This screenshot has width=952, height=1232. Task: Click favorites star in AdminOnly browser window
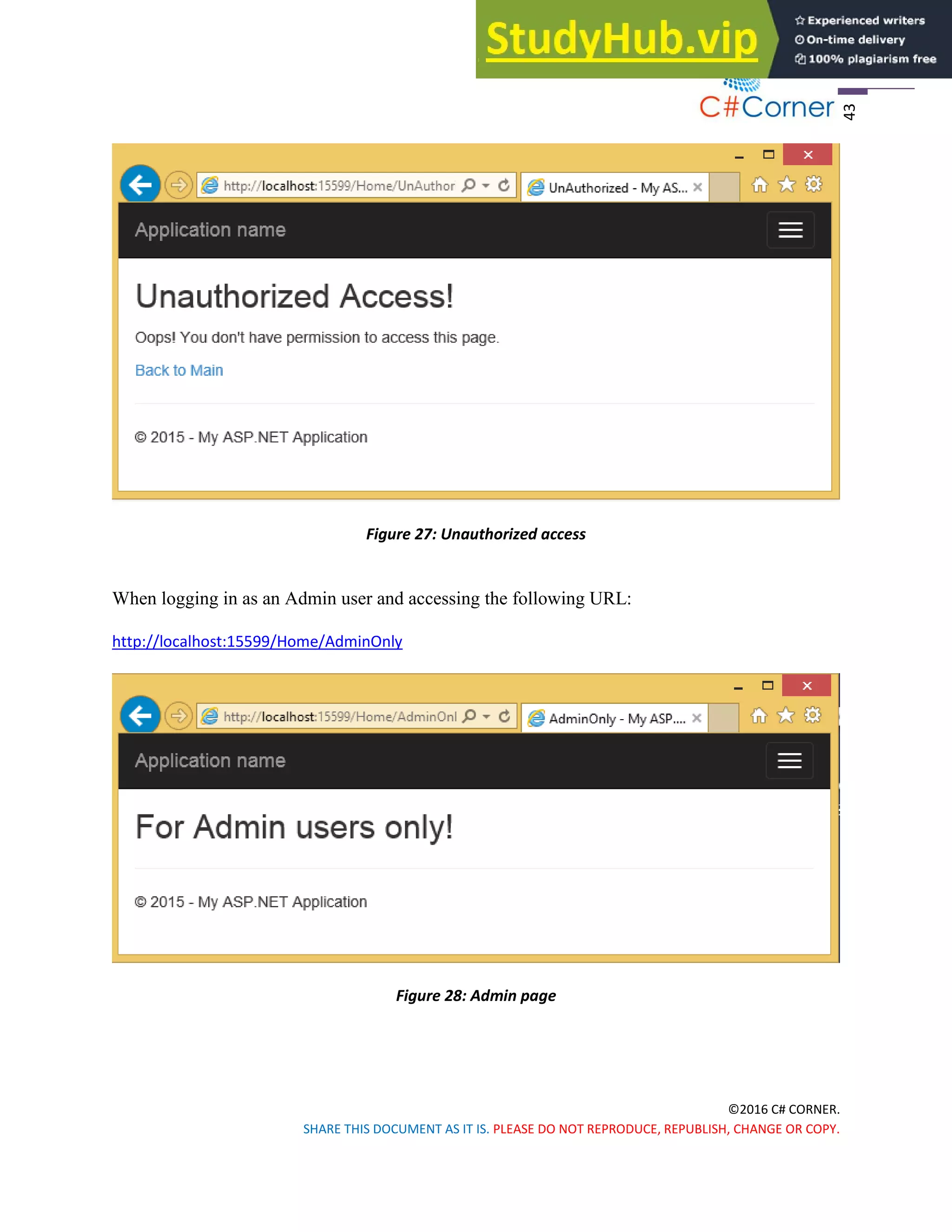pos(786,715)
